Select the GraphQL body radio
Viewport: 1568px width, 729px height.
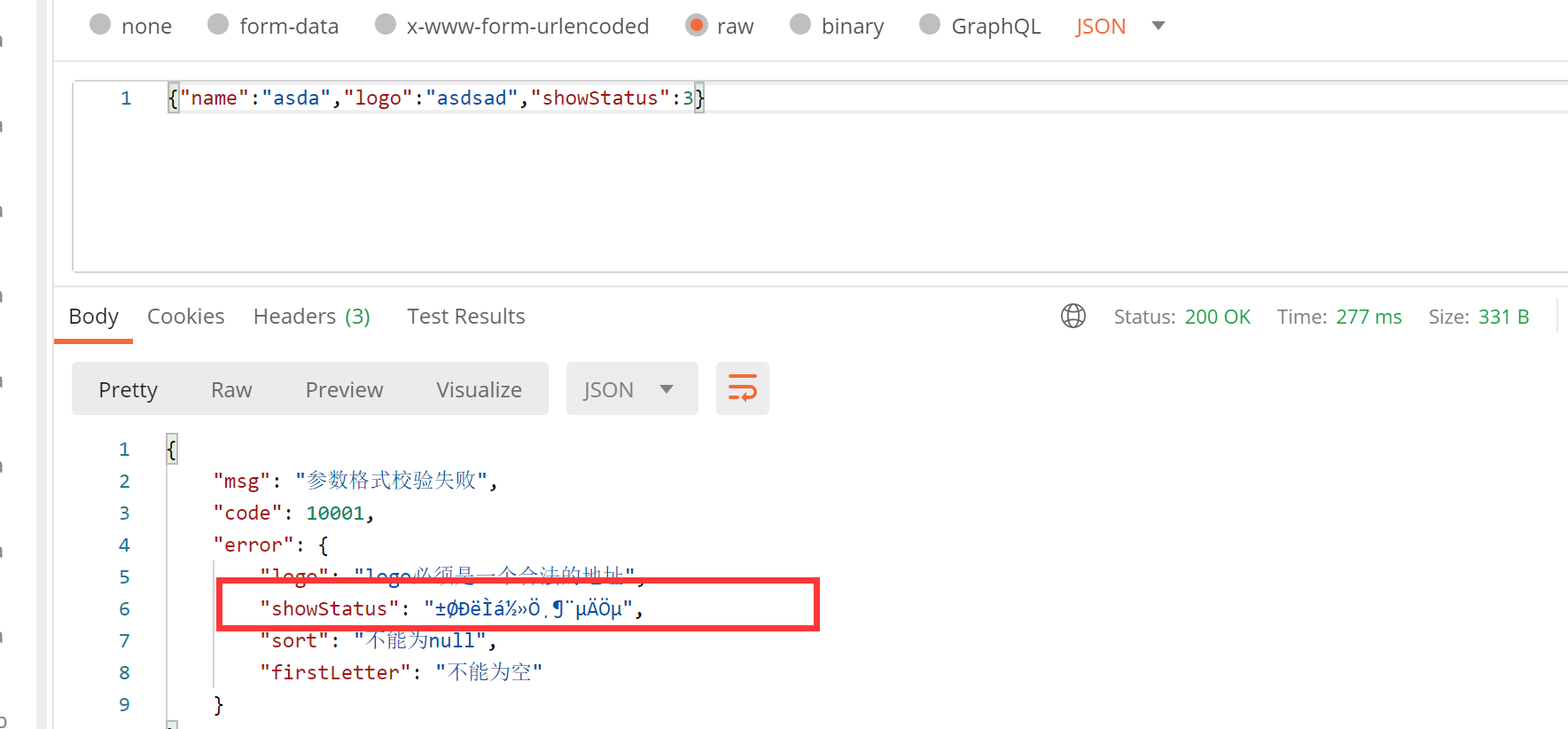click(930, 25)
